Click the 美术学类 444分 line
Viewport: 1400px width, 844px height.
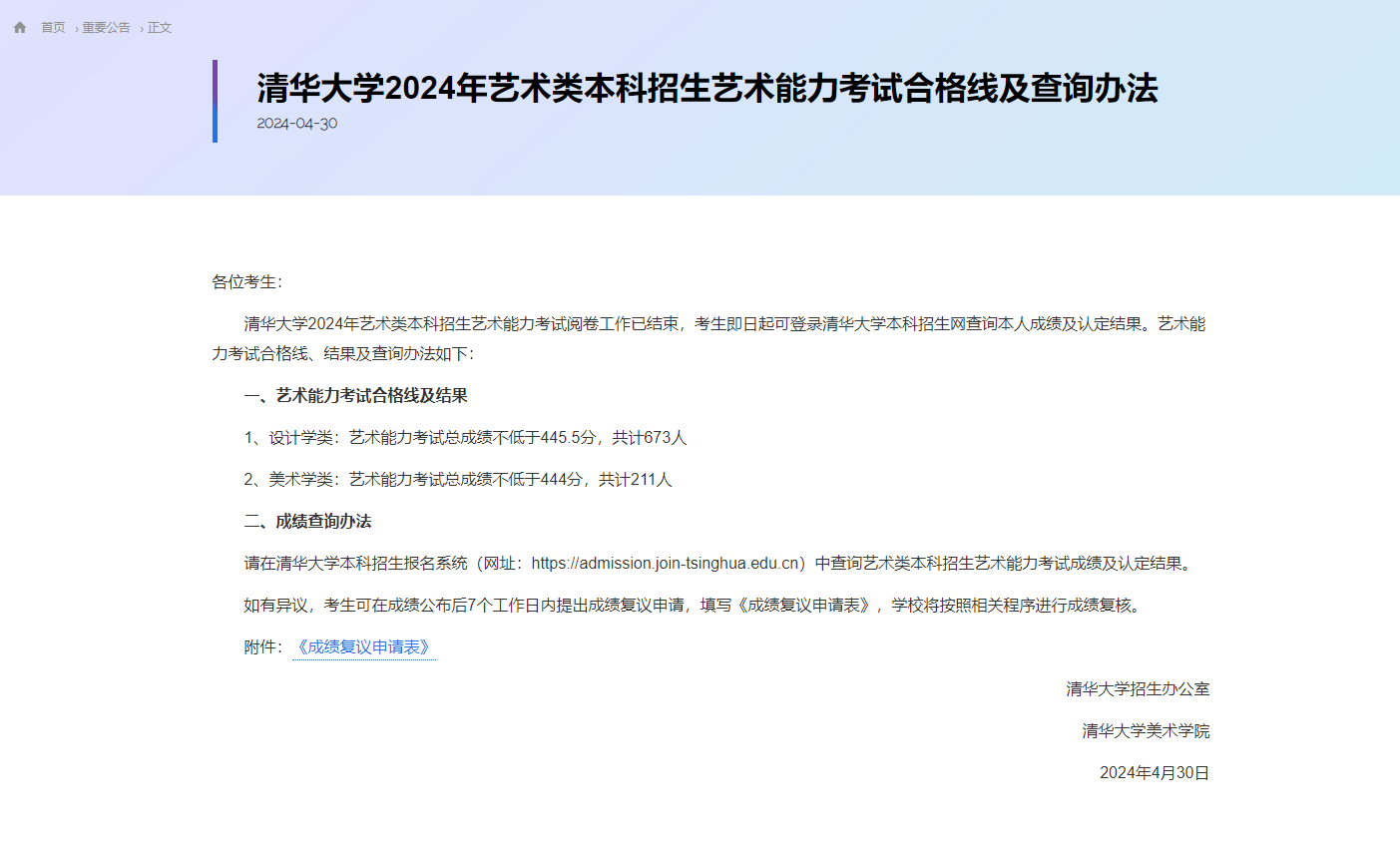[458, 480]
